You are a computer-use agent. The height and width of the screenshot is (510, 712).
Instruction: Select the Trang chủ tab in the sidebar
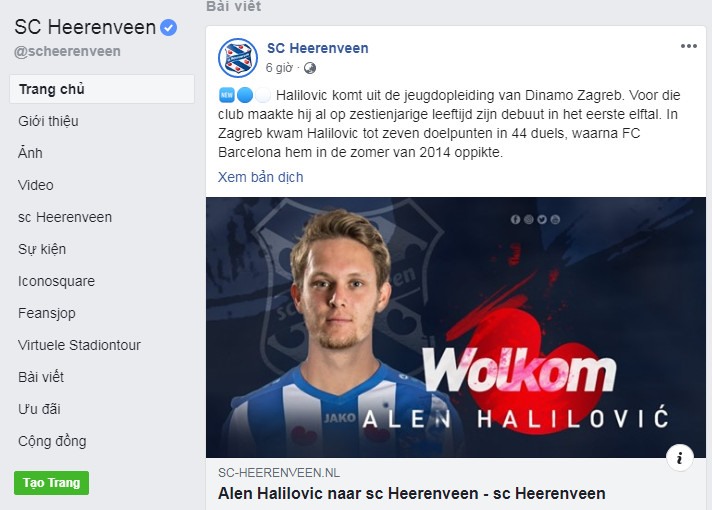point(102,89)
